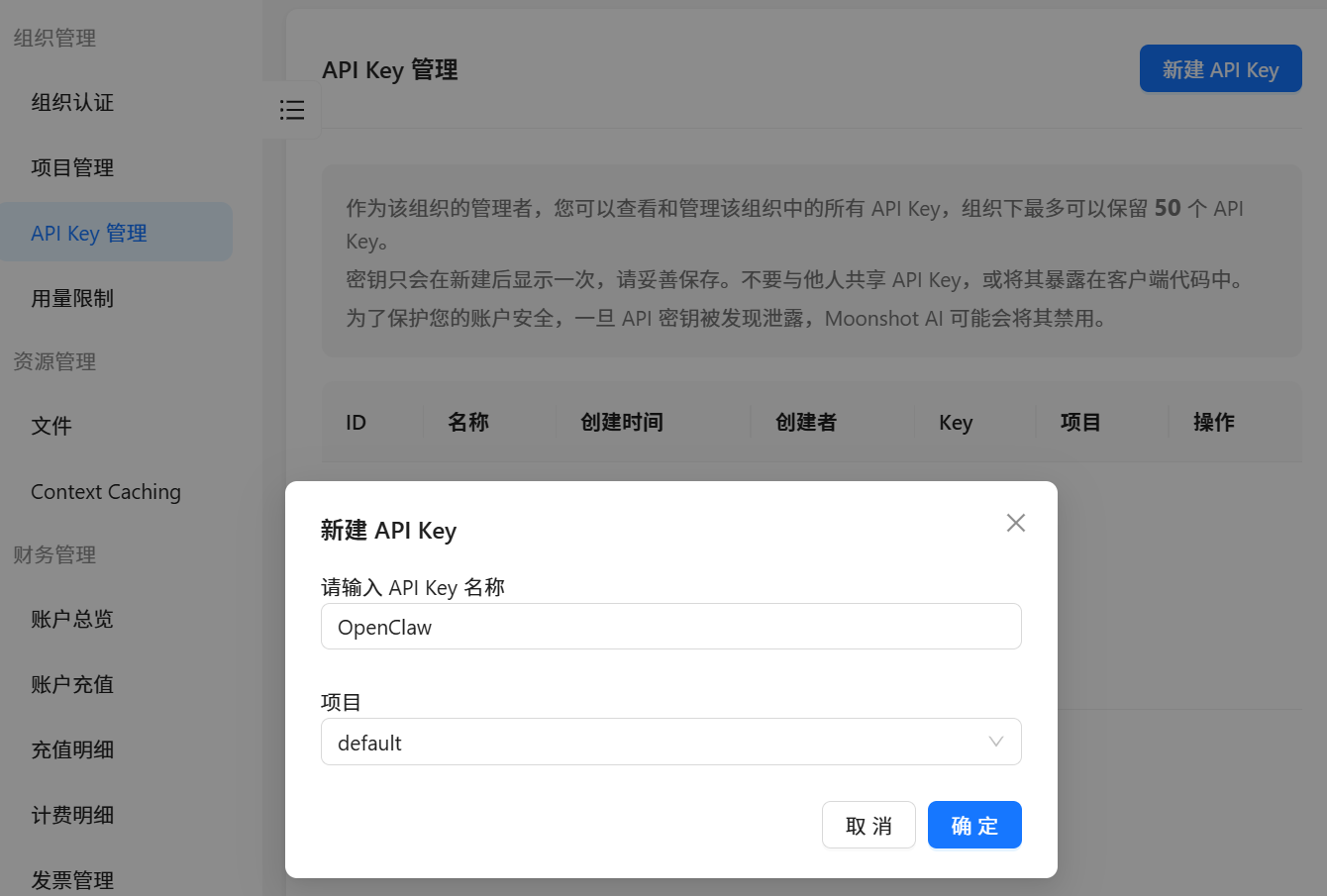Open 计费明细 menu entry
The height and width of the screenshot is (896, 1327).
pyautogui.click(x=72, y=816)
